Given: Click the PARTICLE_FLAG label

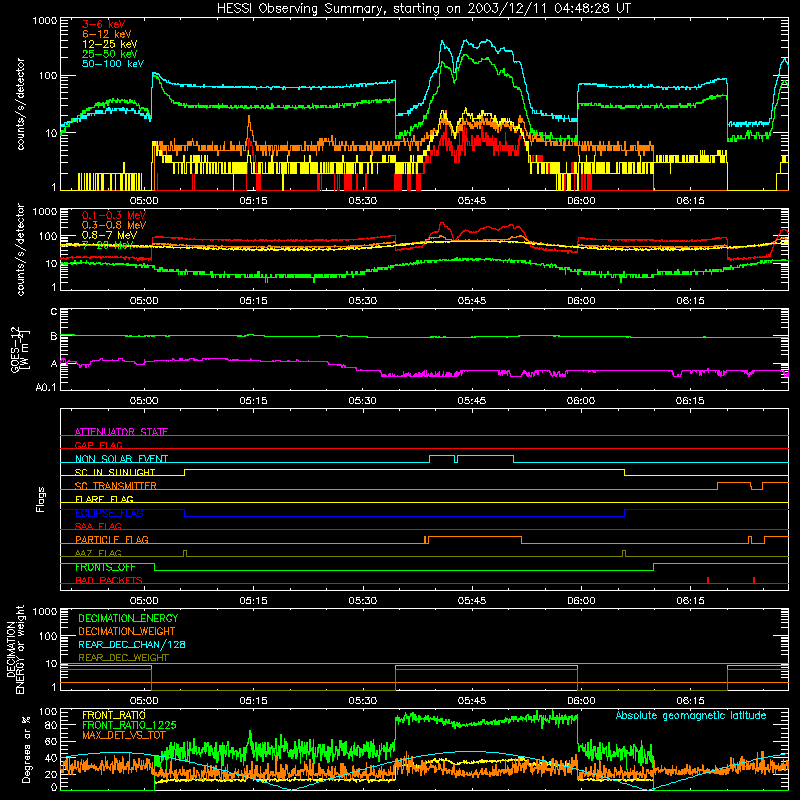Looking at the screenshot, I should pyautogui.click(x=112, y=539).
